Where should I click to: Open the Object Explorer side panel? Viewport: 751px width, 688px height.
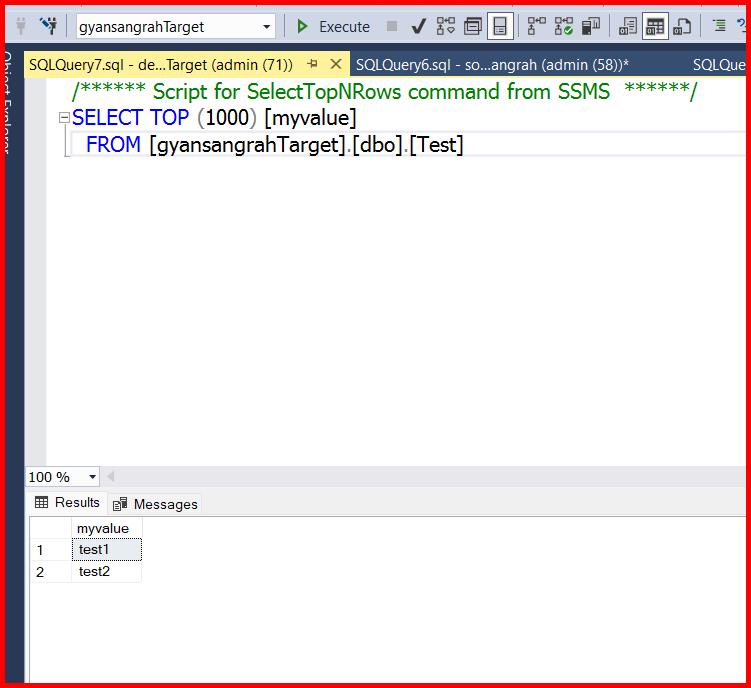coord(8,103)
